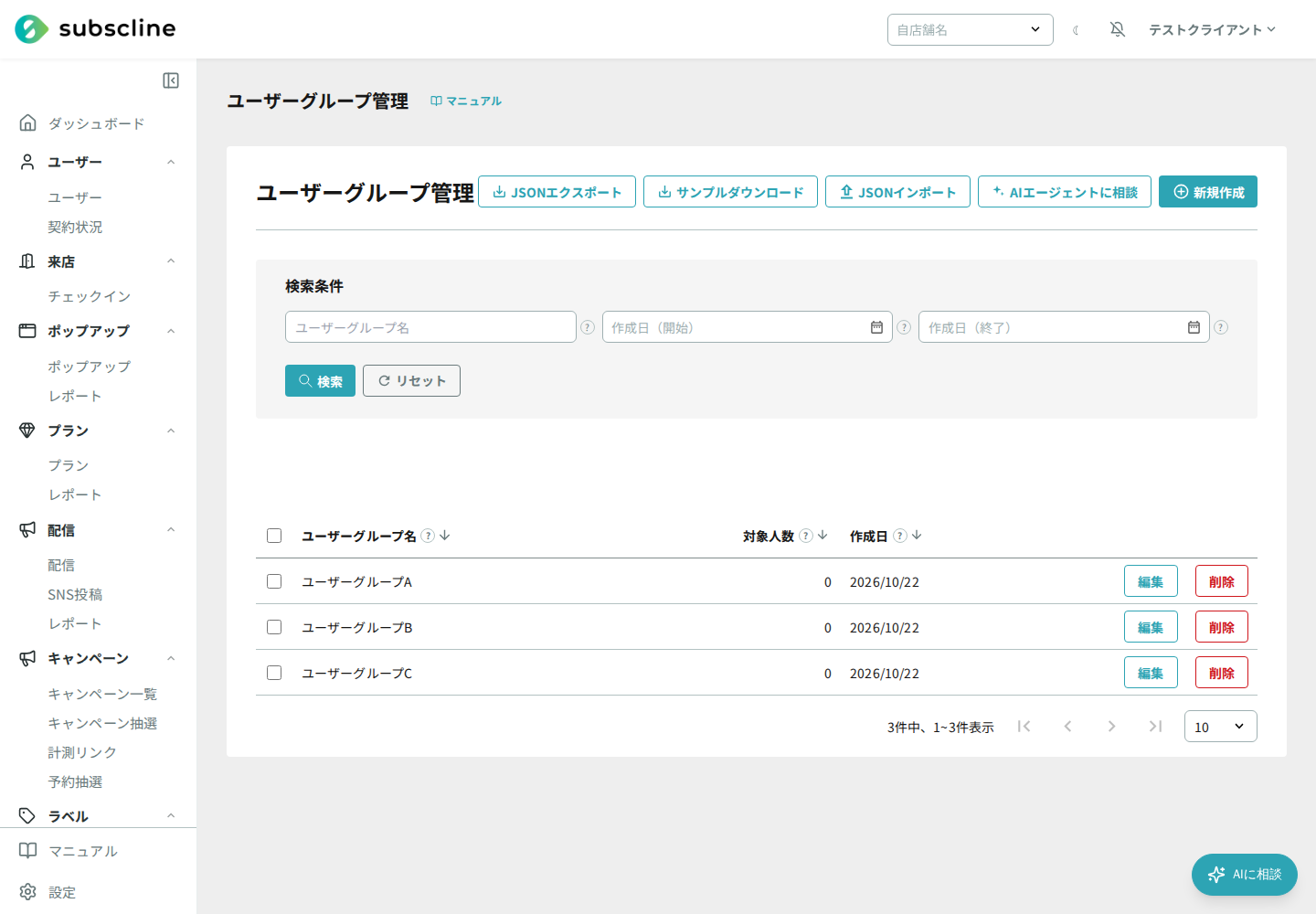Open notifications bell icon
The width and height of the screenshot is (1316, 914).
click(x=1117, y=29)
